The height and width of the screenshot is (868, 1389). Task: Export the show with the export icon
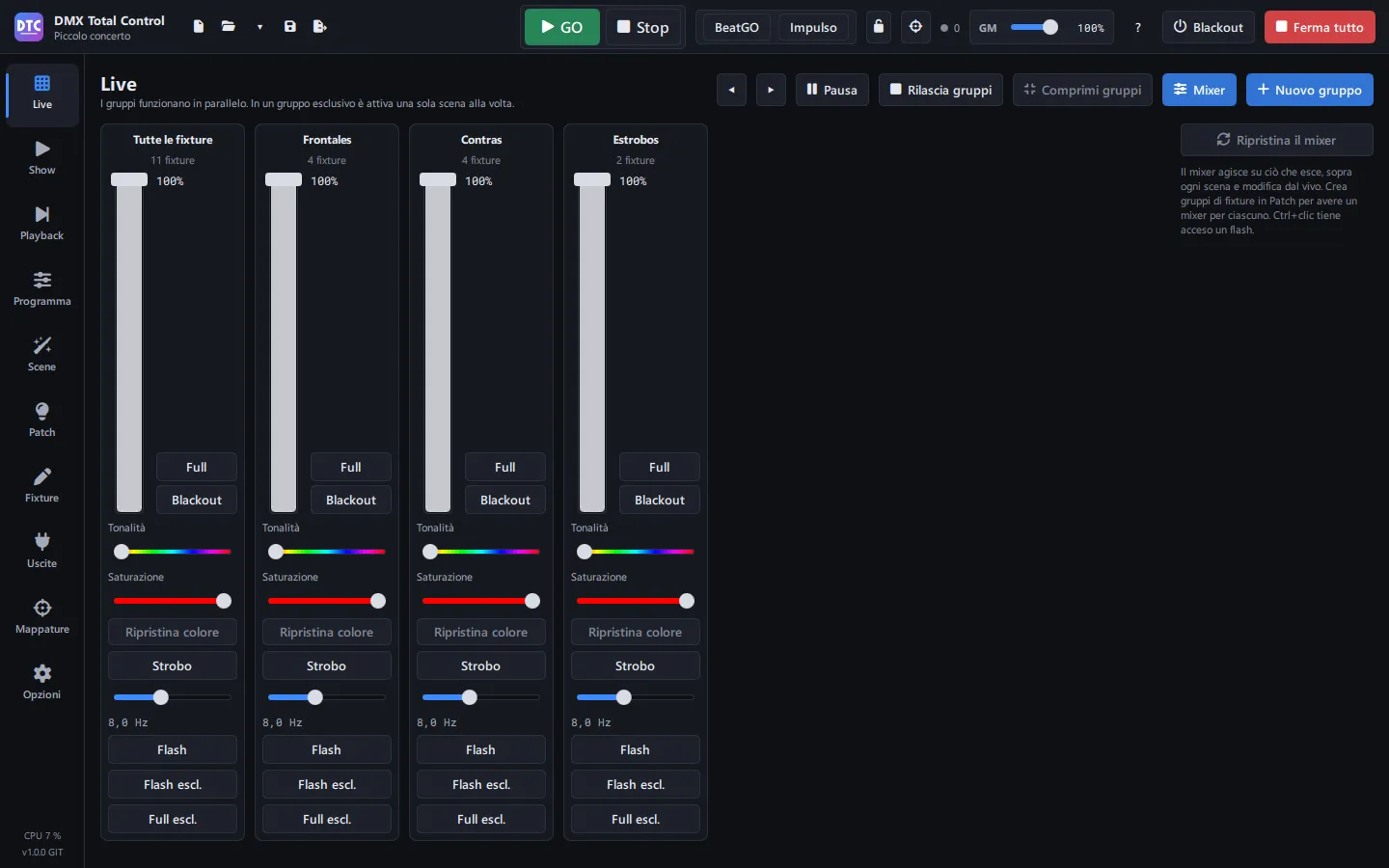(x=320, y=27)
